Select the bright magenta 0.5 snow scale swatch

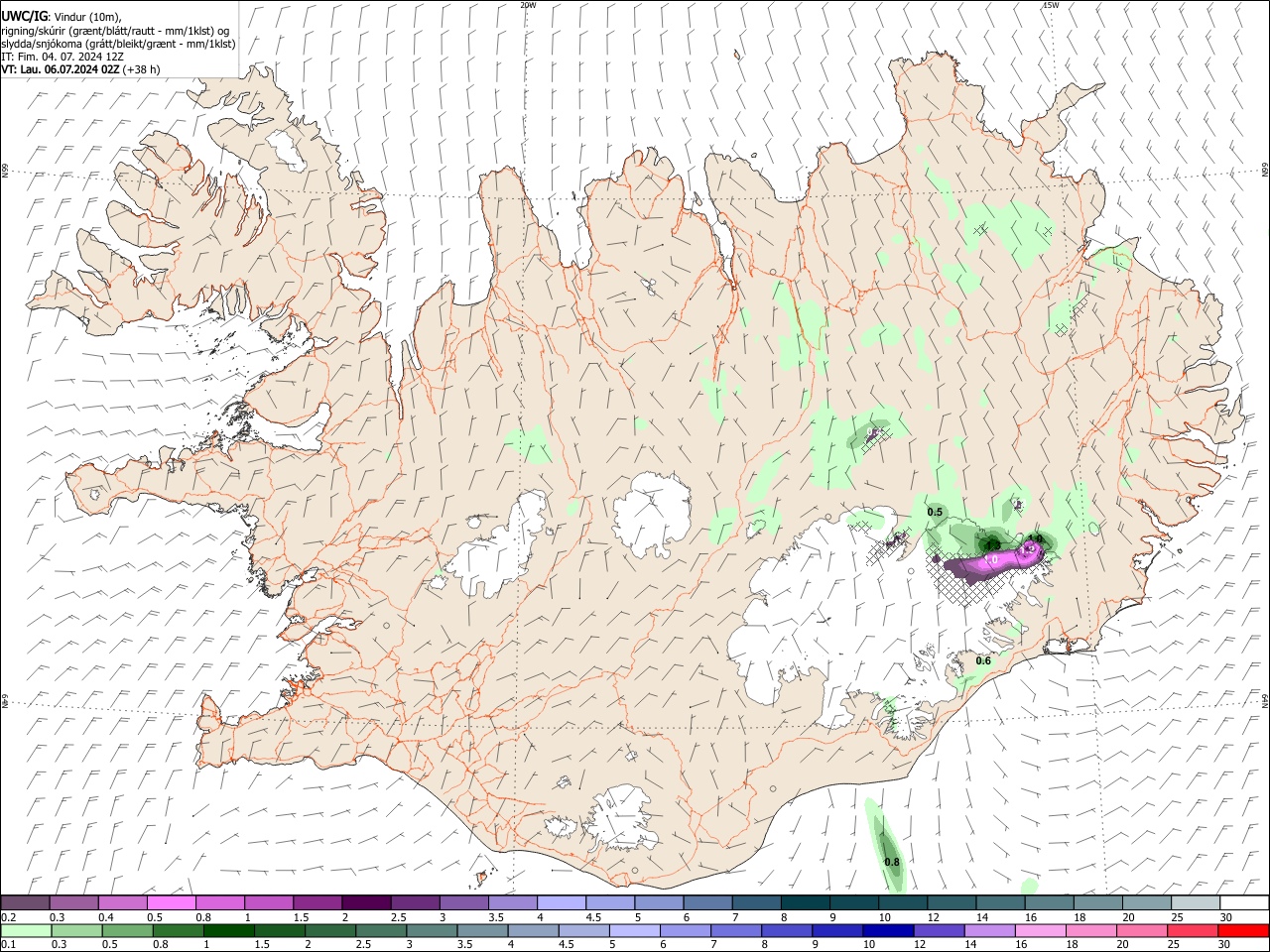pos(171,902)
